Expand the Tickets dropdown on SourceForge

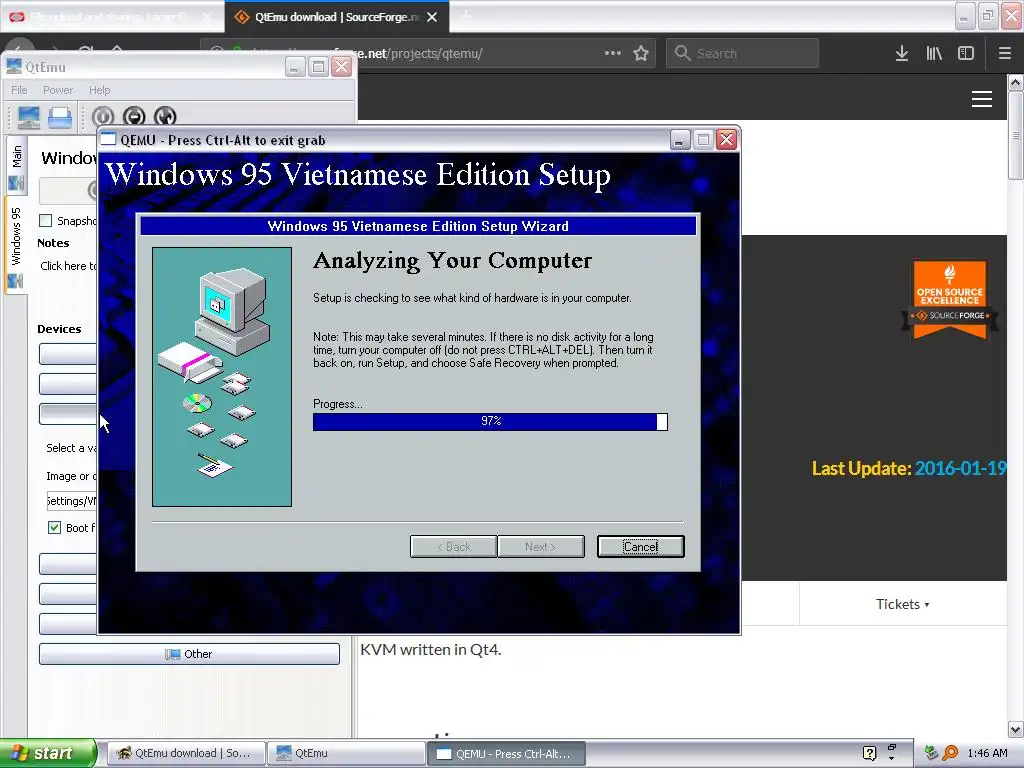click(x=903, y=604)
